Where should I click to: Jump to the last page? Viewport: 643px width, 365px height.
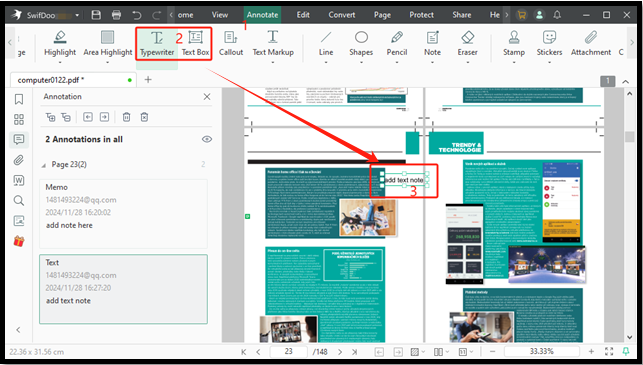pos(355,351)
